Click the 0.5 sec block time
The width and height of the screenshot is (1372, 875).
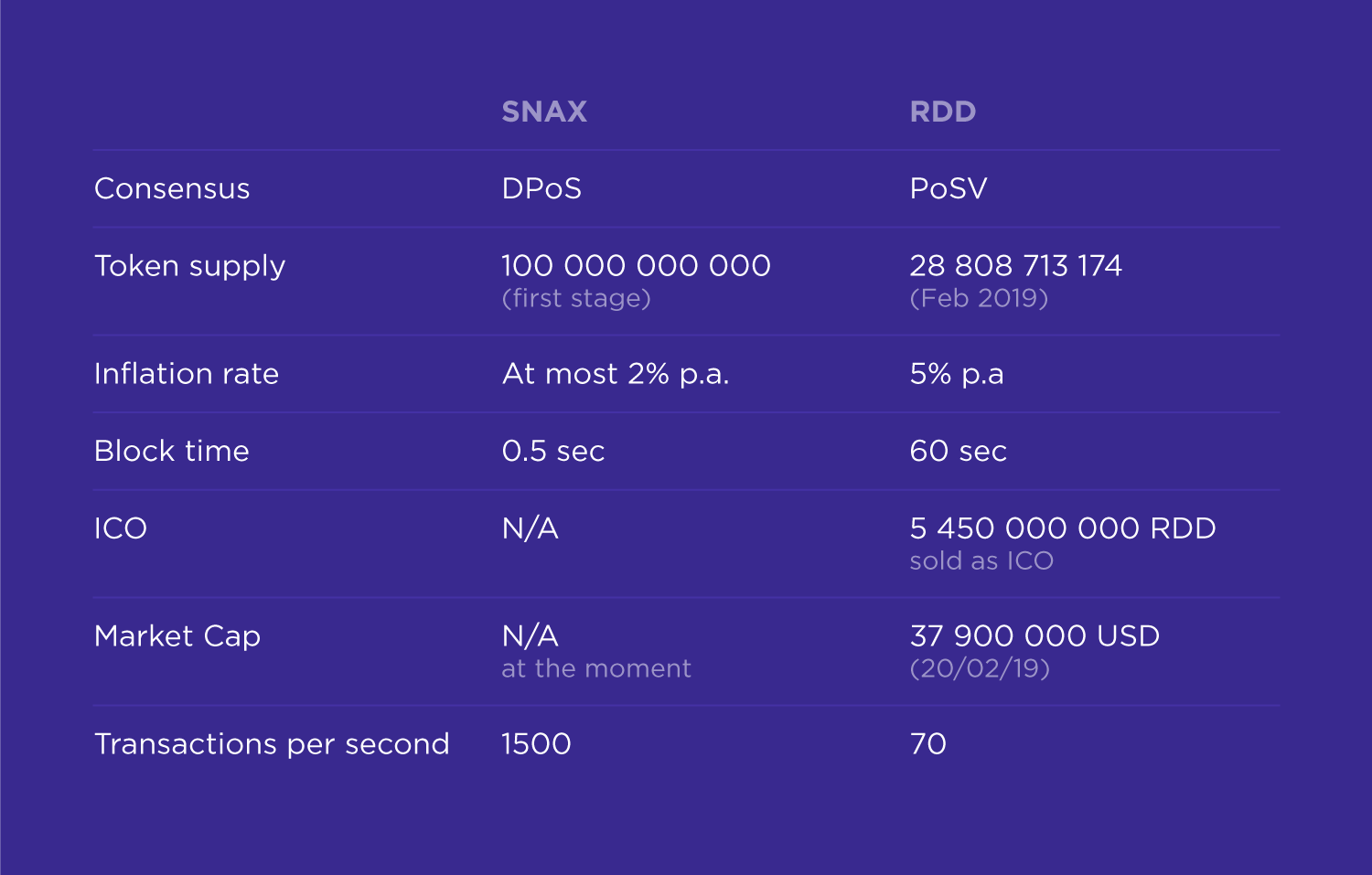[553, 451]
